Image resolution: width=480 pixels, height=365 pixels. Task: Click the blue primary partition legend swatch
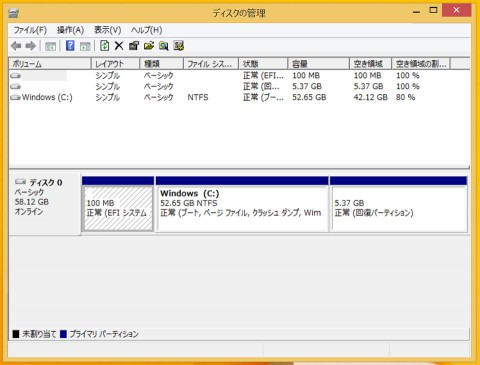tap(63, 334)
